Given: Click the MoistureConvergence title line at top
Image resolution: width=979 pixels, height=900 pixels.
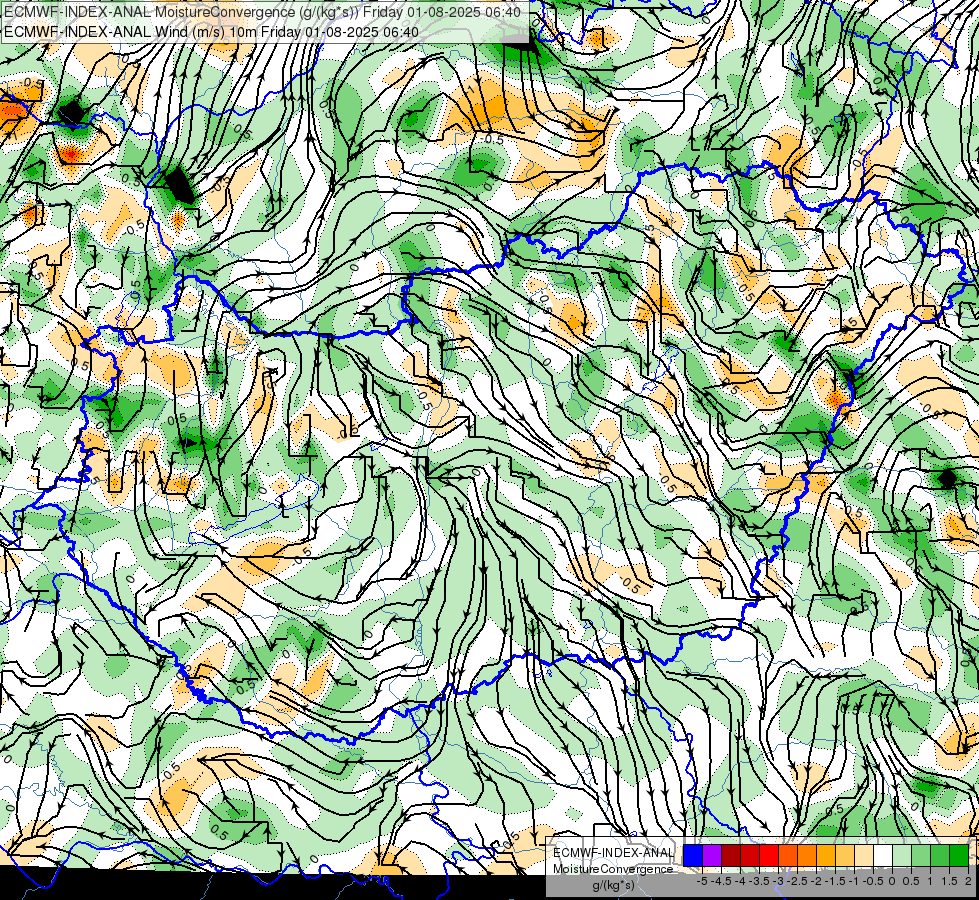Looking at the screenshot, I should coord(262,11).
